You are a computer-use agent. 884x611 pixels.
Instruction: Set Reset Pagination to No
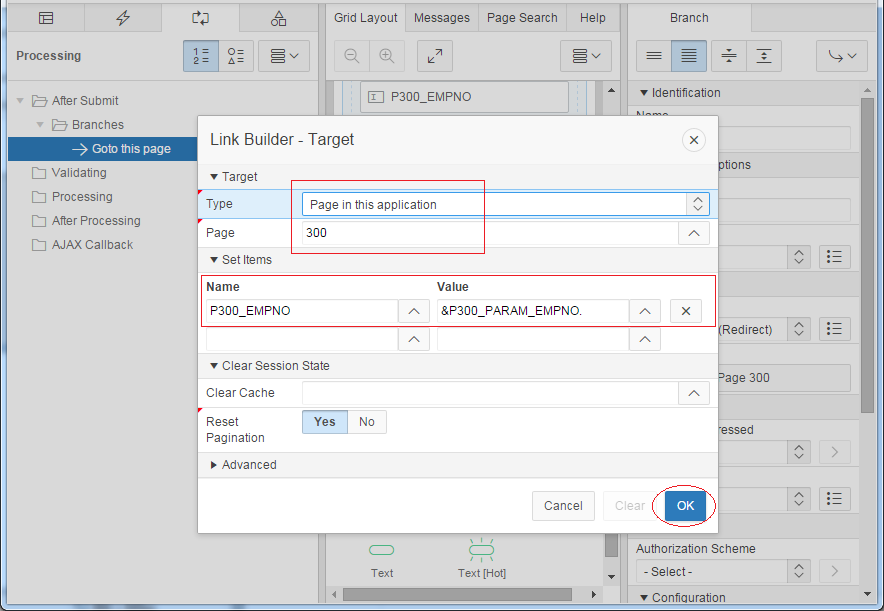[x=367, y=422]
